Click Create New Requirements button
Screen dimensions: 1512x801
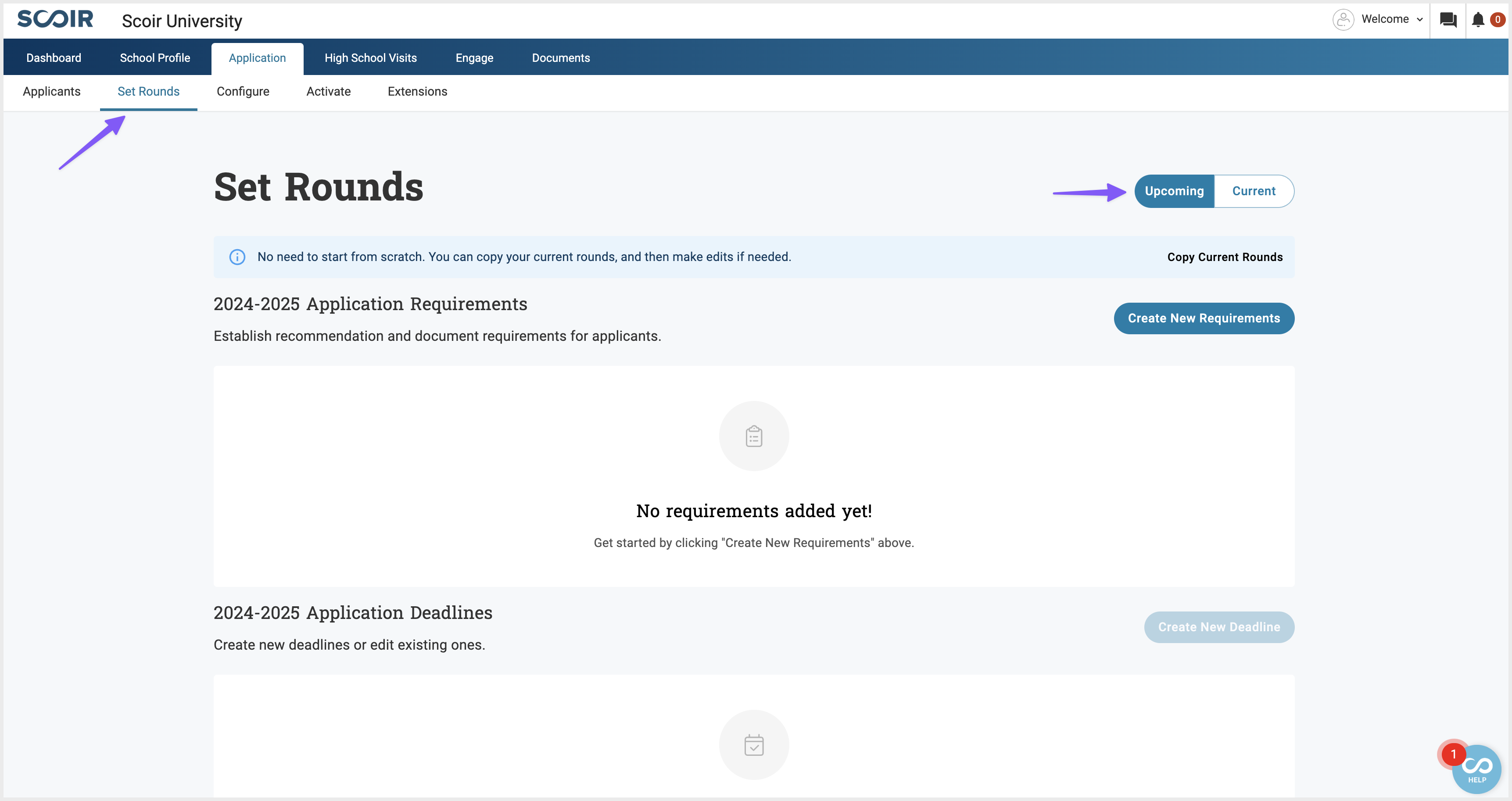click(1204, 318)
